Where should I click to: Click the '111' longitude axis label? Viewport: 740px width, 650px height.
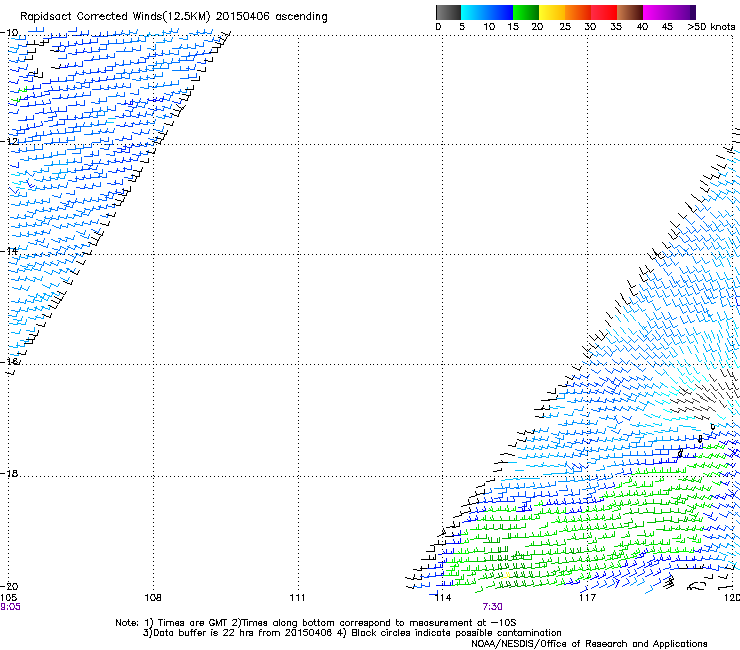pos(297,598)
